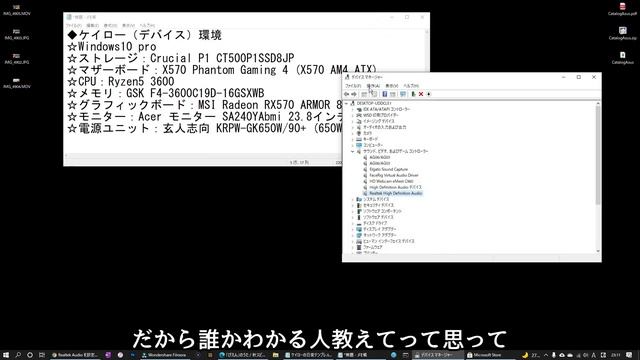Open CatalogAsus.pdf desktop icon

pos(622,9)
